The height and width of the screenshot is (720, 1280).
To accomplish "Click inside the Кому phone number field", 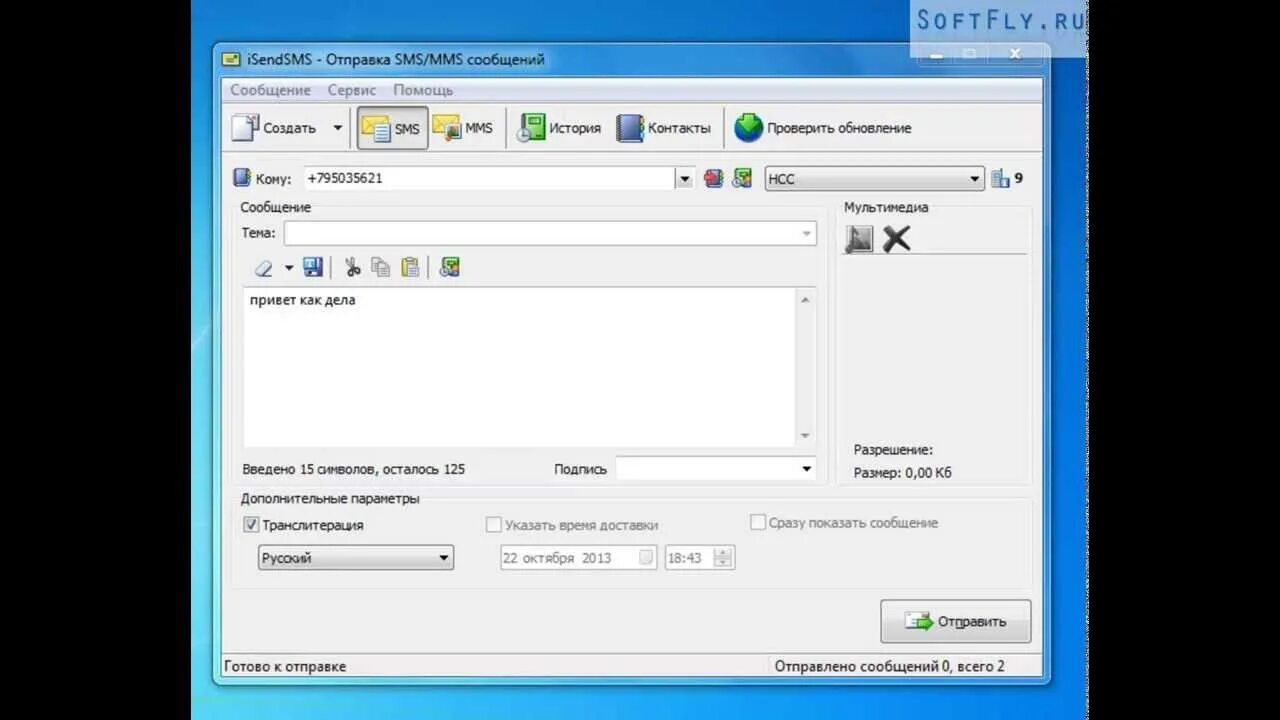I will (489, 178).
